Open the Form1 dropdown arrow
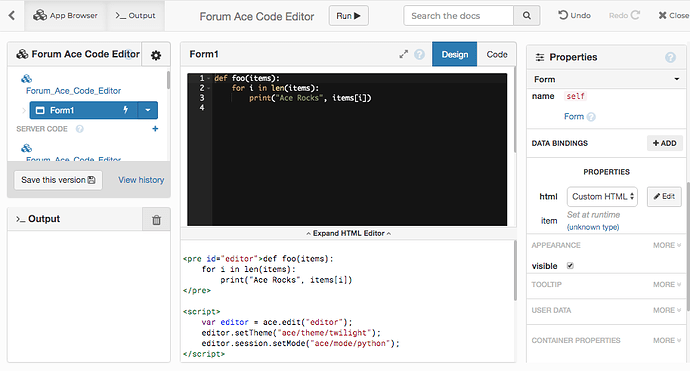The image size is (690, 371). [x=148, y=110]
